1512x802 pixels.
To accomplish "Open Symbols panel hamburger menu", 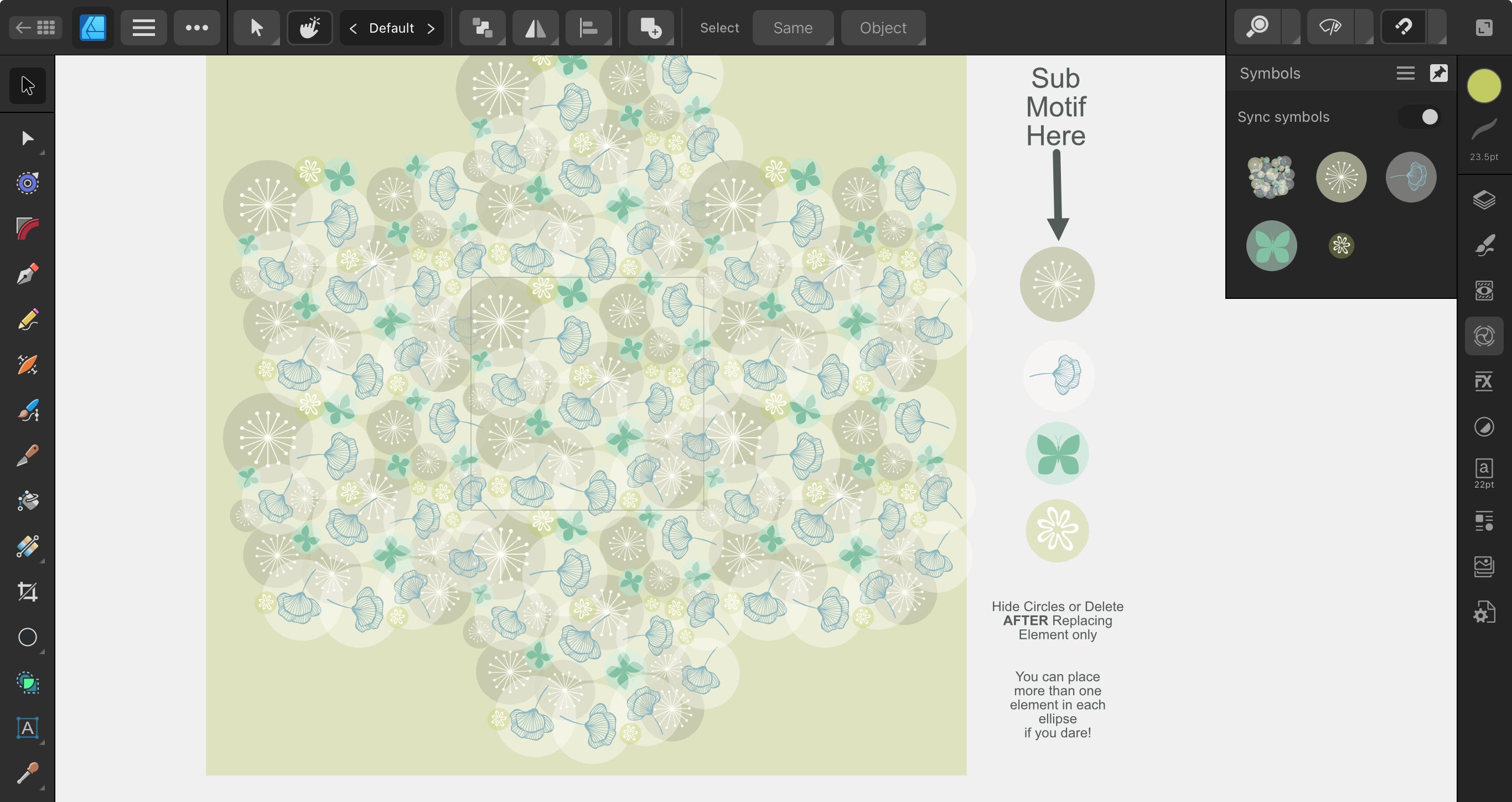I will coord(1405,74).
